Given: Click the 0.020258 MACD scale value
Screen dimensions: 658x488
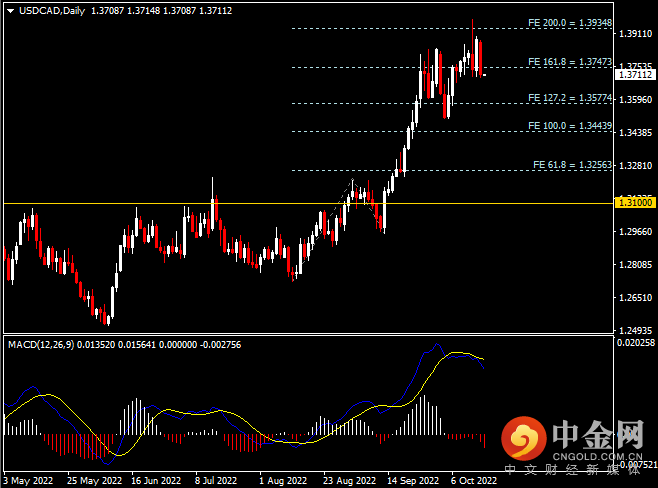Looking at the screenshot, I should 636,343.
